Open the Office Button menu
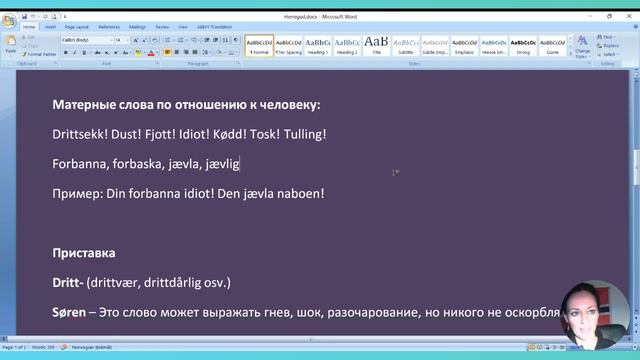640x360 pixels. [x=9, y=20]
